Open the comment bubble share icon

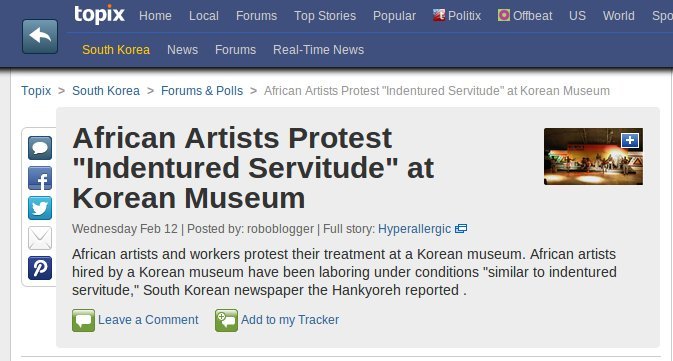(x=40, y=148)
